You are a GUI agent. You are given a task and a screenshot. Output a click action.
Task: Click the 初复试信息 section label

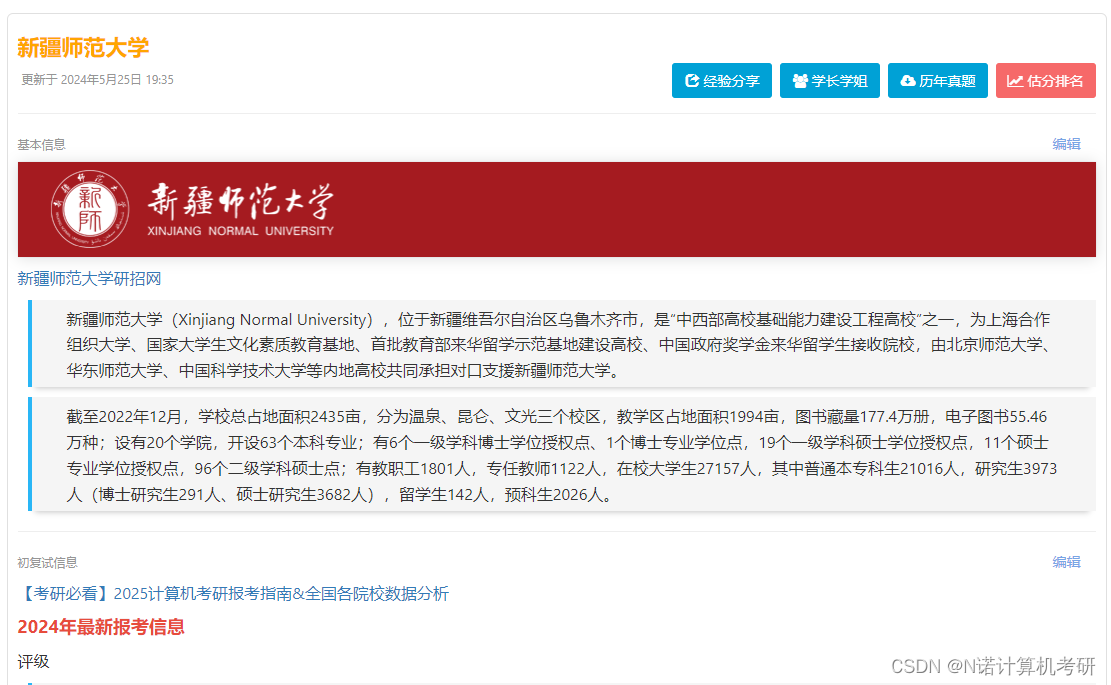pos(47,562)
